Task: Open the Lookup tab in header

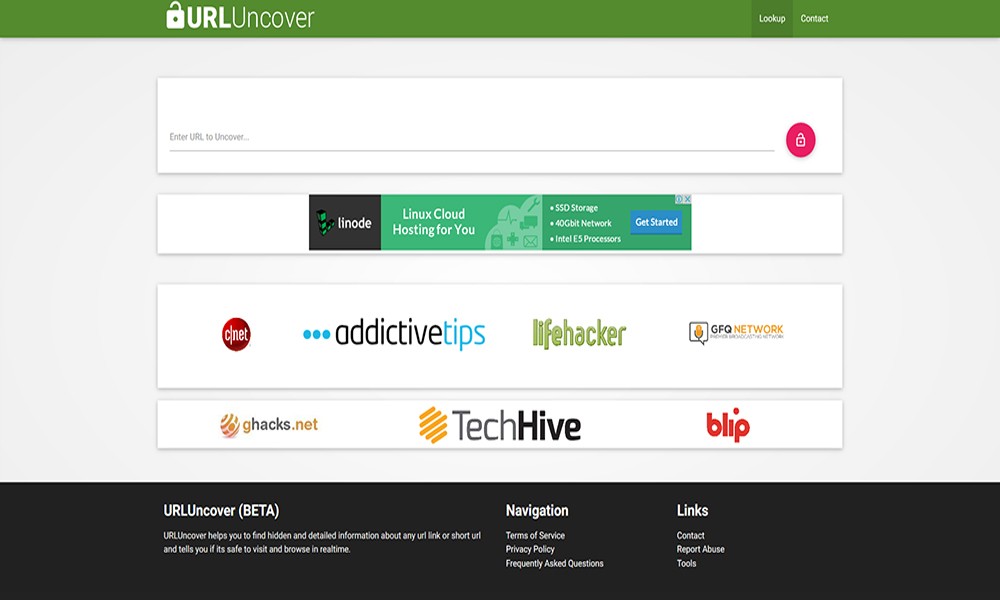Action: click(x=772, y=19)
